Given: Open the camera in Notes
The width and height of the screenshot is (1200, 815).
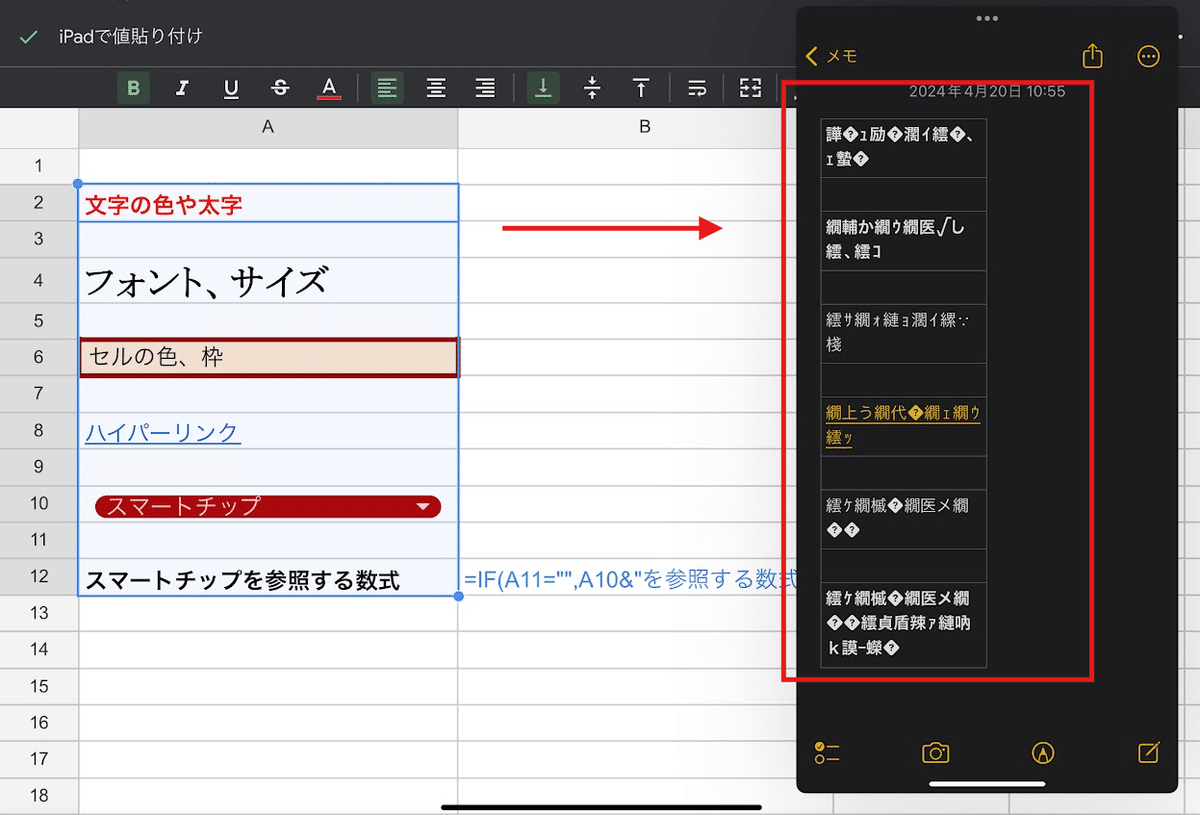Looking at the screenshot, I should (x=935, y=753).
